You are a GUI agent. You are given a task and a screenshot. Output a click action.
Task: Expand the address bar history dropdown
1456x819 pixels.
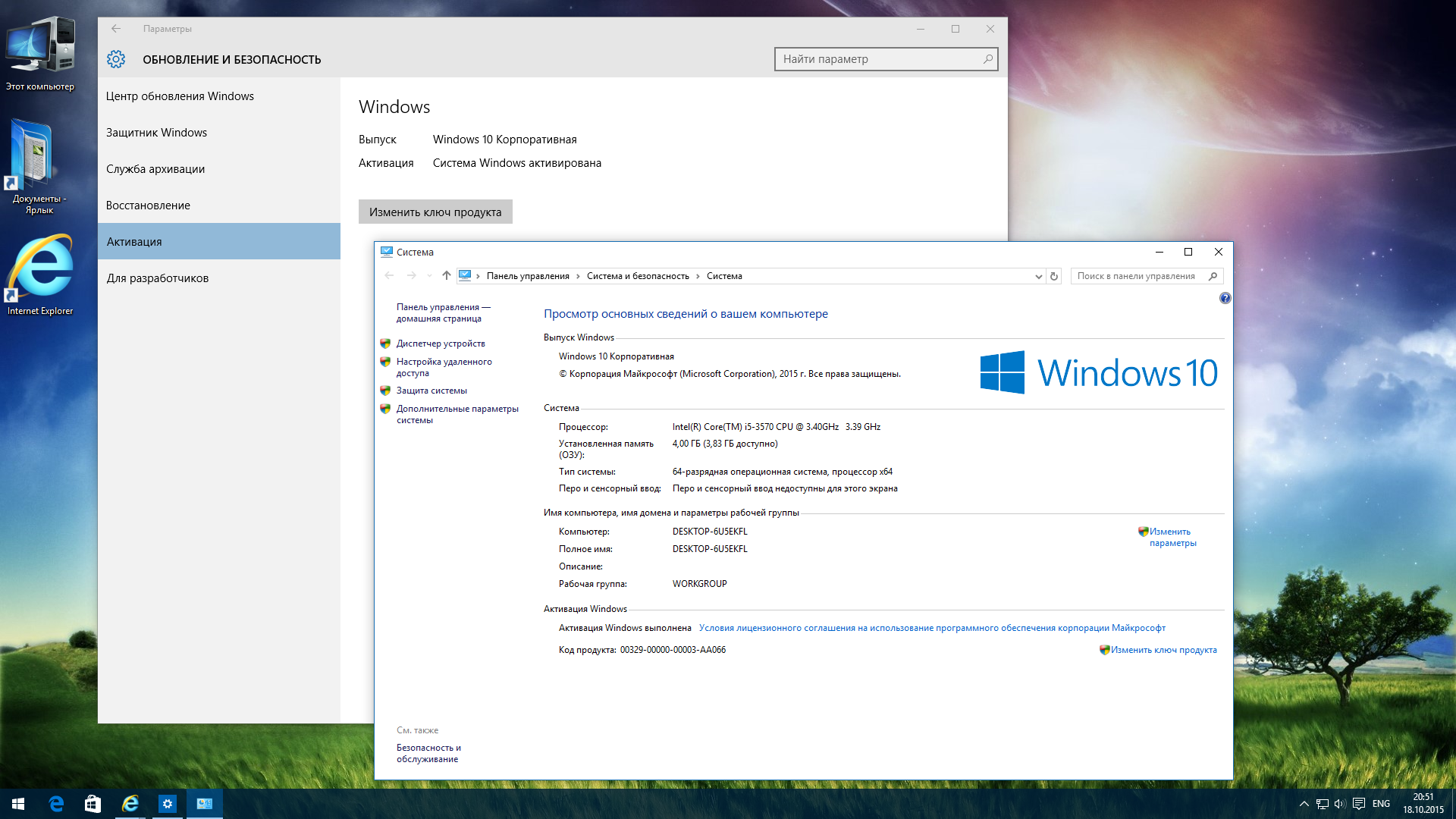click(x=1038, y=276)
